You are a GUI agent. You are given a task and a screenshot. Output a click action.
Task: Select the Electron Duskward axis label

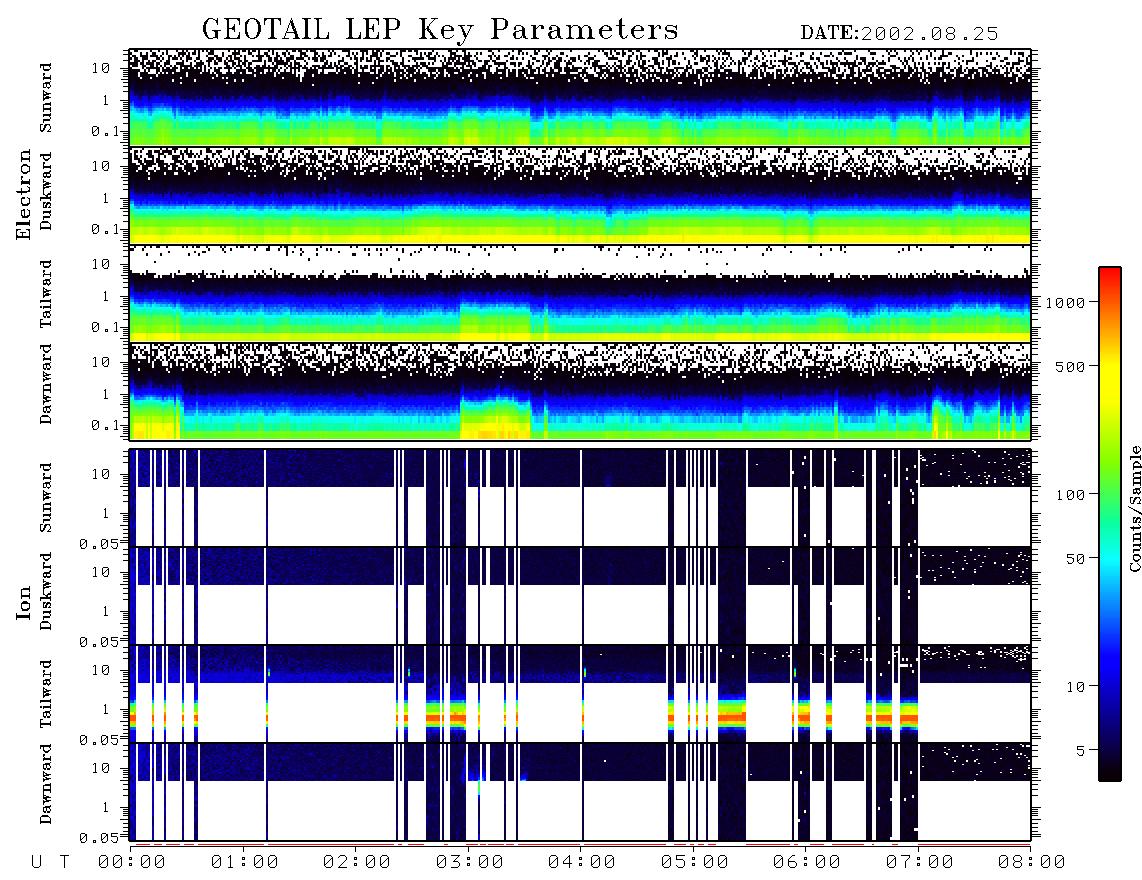pos(46,191)
